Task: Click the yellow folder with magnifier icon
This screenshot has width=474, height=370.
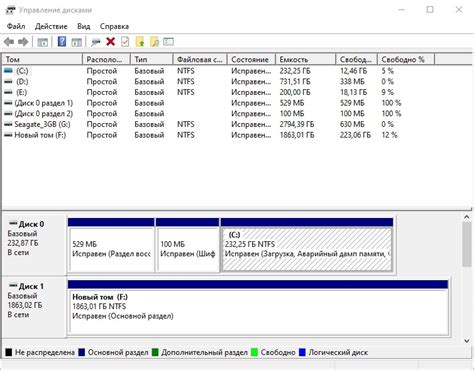Action: coord(154,42)
